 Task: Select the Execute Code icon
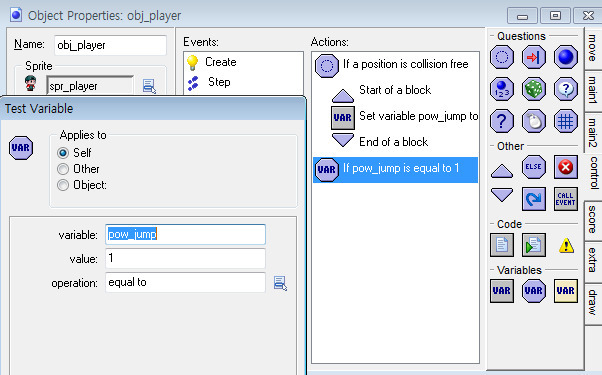click(x=501, y=245)
